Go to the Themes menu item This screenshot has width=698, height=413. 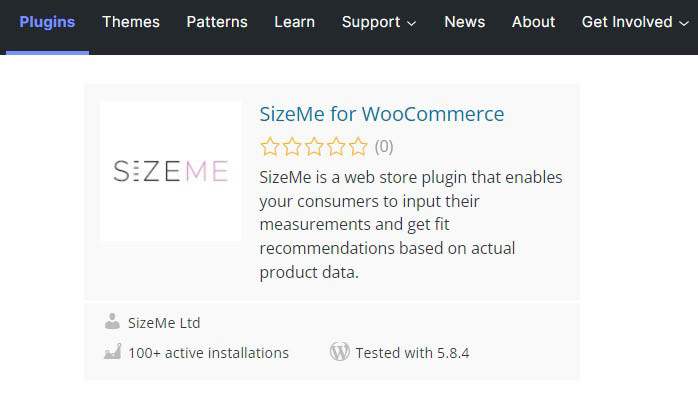pyautogui.click(x=130, y=22)
